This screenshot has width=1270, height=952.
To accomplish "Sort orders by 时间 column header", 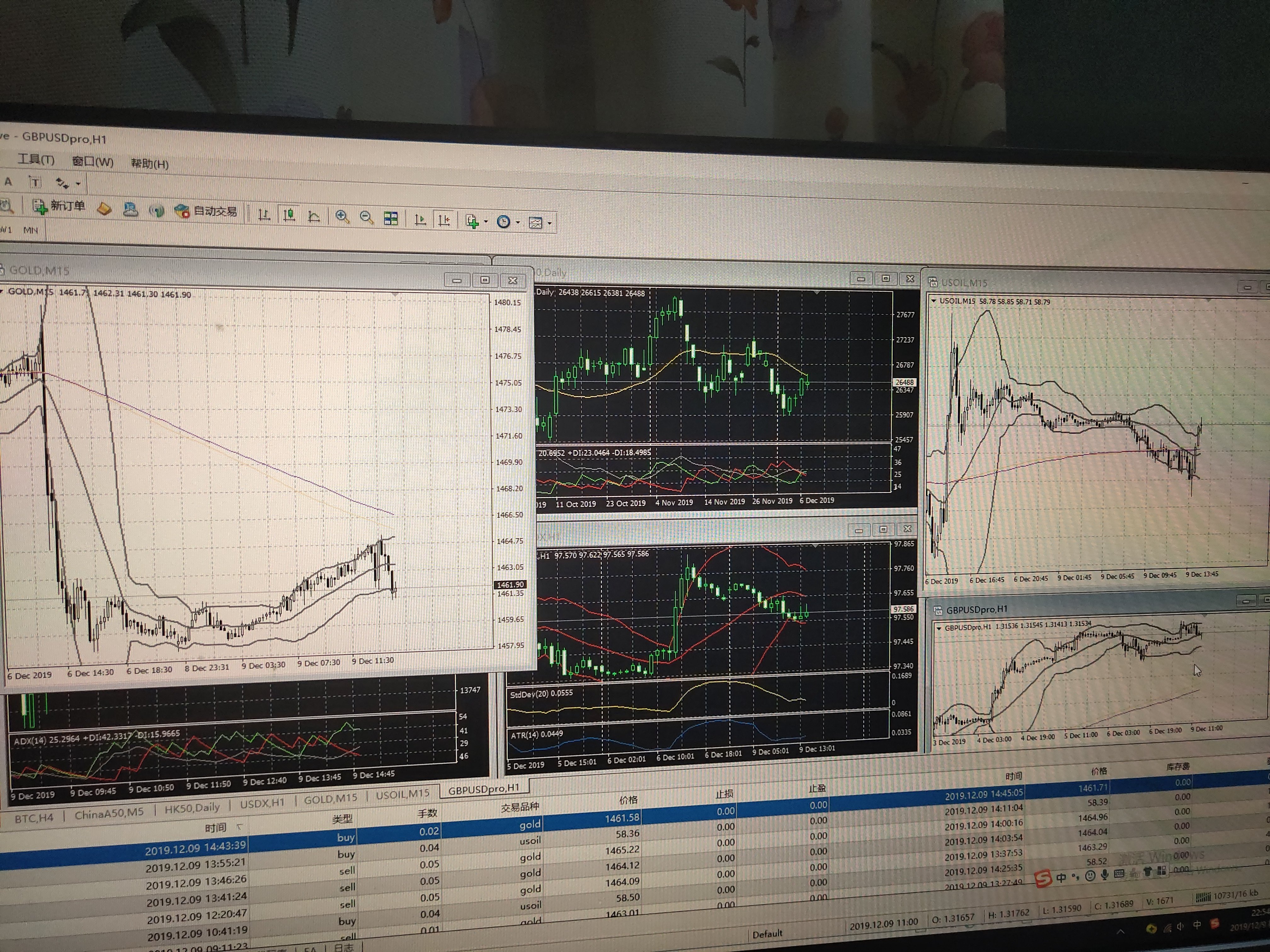I will 216,827.
